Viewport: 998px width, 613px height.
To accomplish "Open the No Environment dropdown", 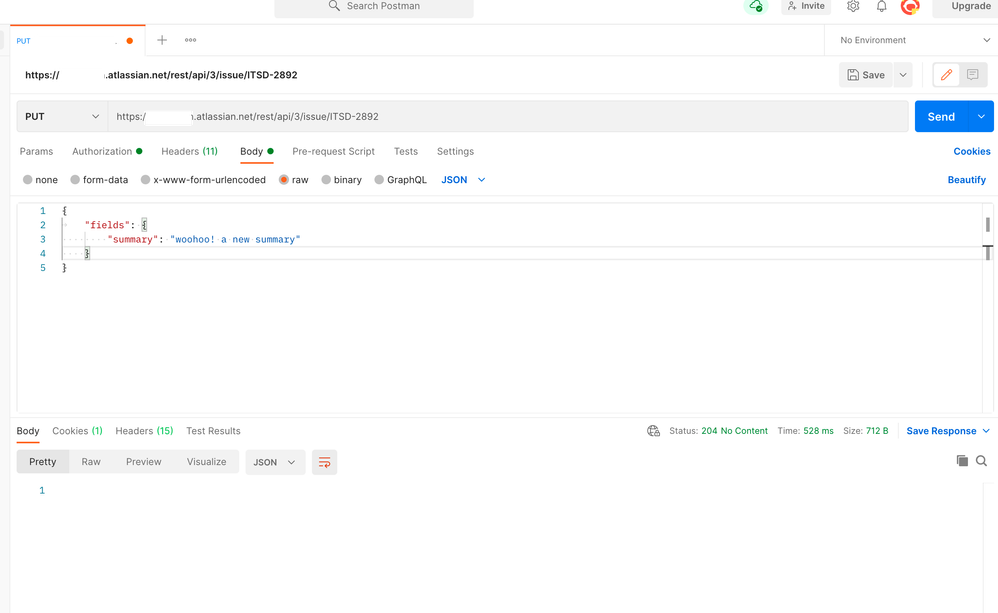I will (914, 40).
